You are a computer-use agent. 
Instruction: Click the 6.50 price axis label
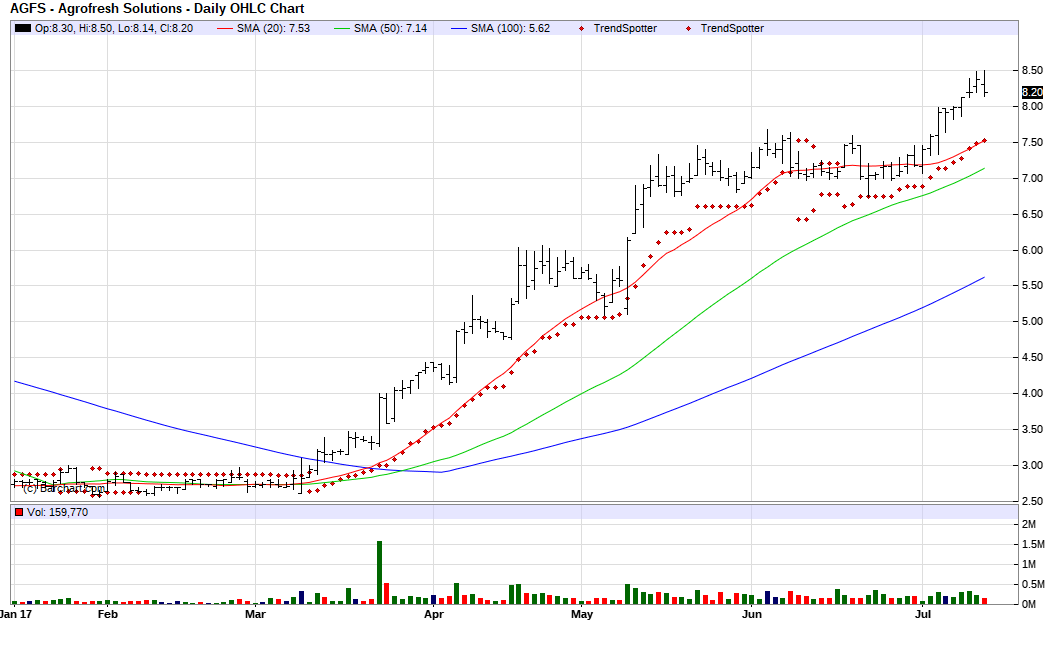click(x=1032, y=214)
